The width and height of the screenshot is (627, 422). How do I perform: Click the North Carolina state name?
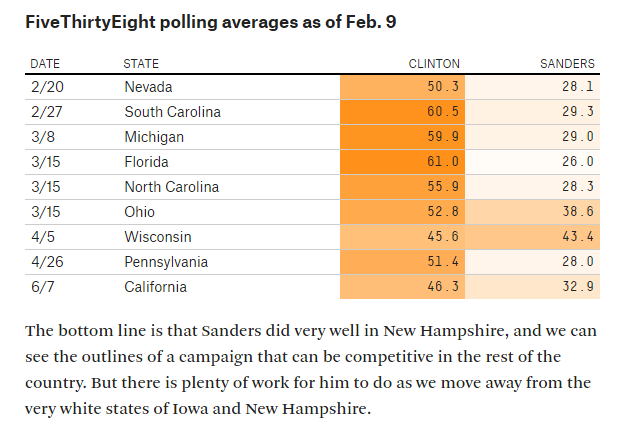[172, 187]
